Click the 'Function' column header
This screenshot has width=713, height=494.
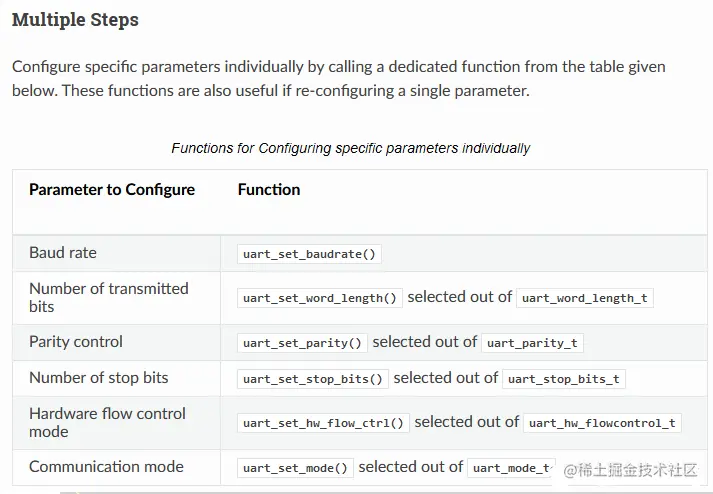tap(269, 189)
